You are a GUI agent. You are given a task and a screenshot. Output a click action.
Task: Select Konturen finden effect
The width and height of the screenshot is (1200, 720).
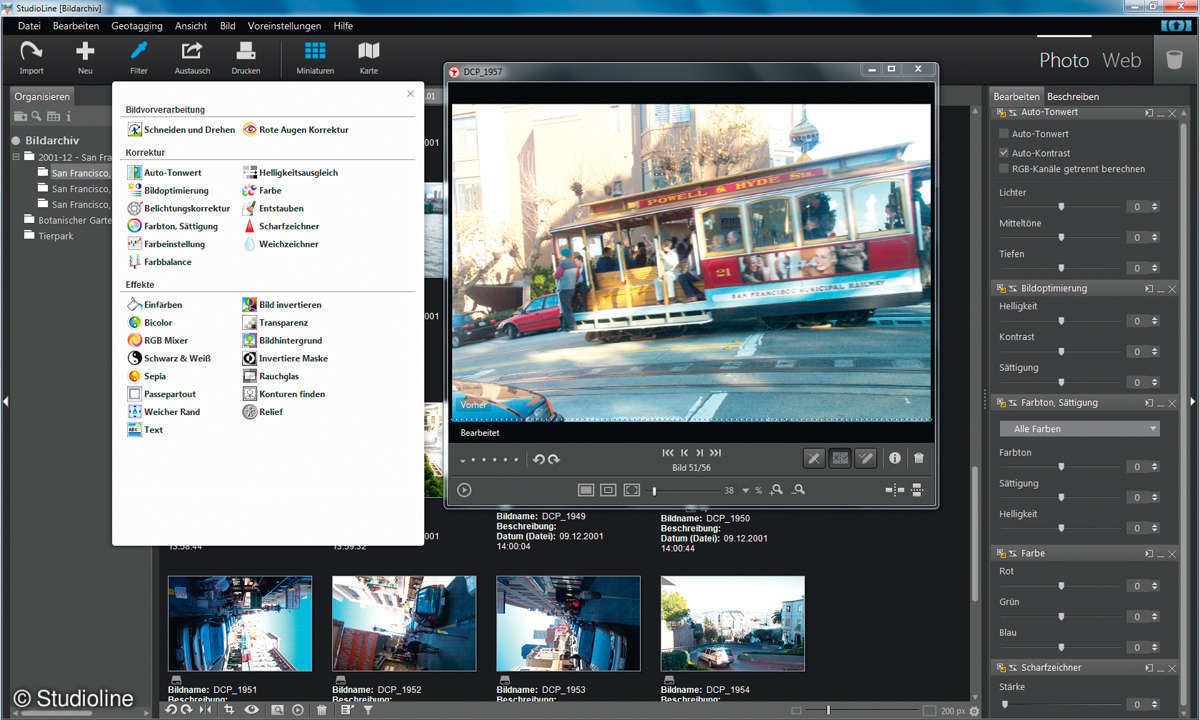coord(284,394)
